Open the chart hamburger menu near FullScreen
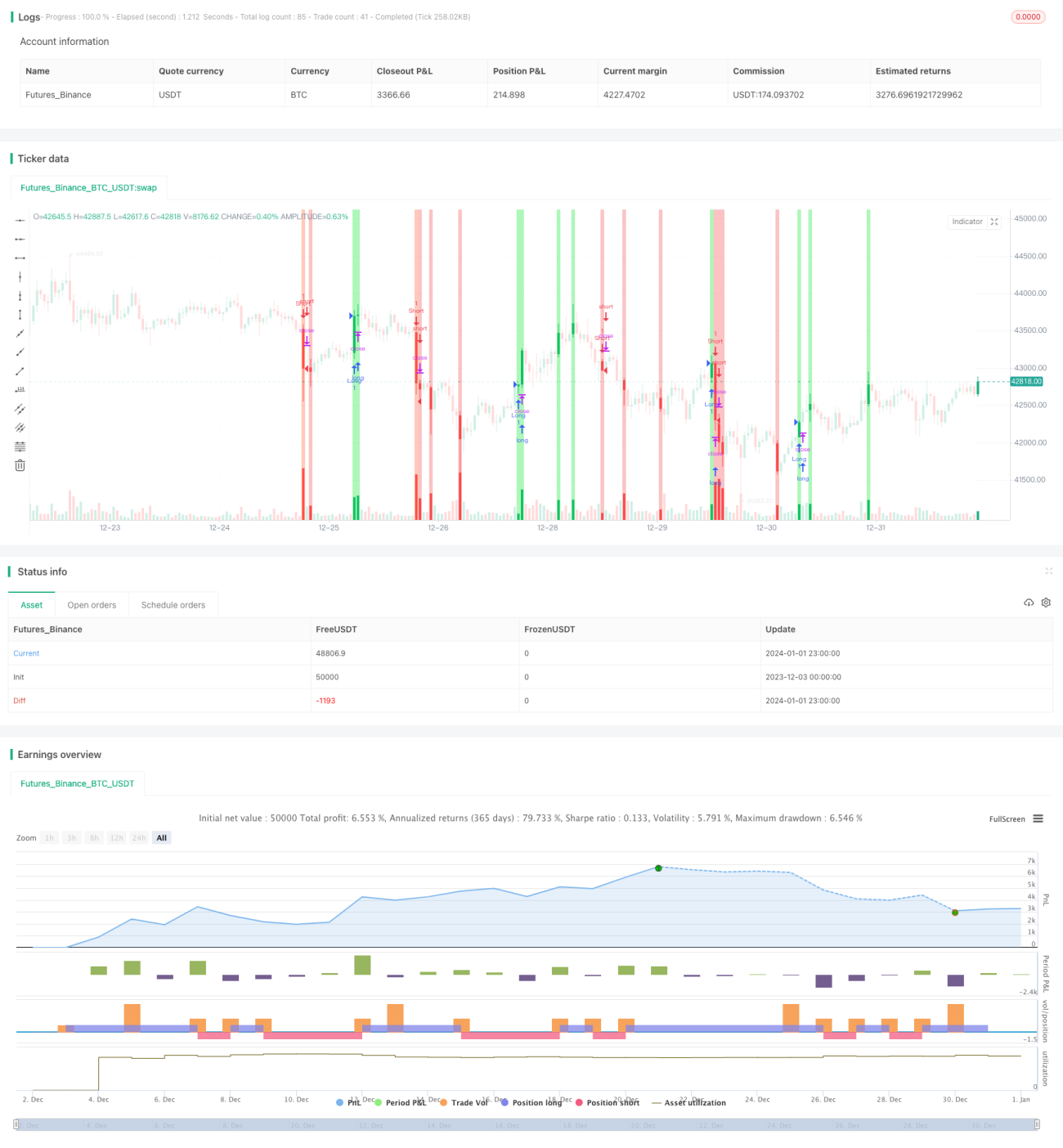The width and height of the screenshot is (1063, 1148). pos(1038,818)
